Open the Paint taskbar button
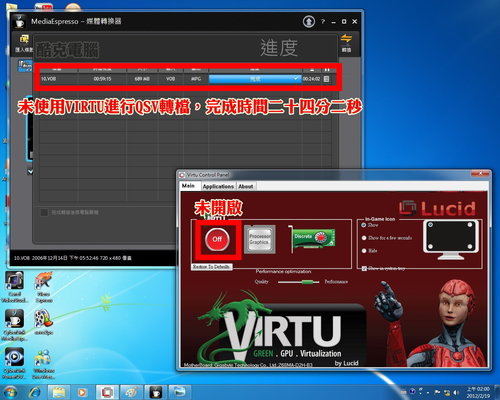This screenshot has width=500, height=400. click(x=131, y=392)
